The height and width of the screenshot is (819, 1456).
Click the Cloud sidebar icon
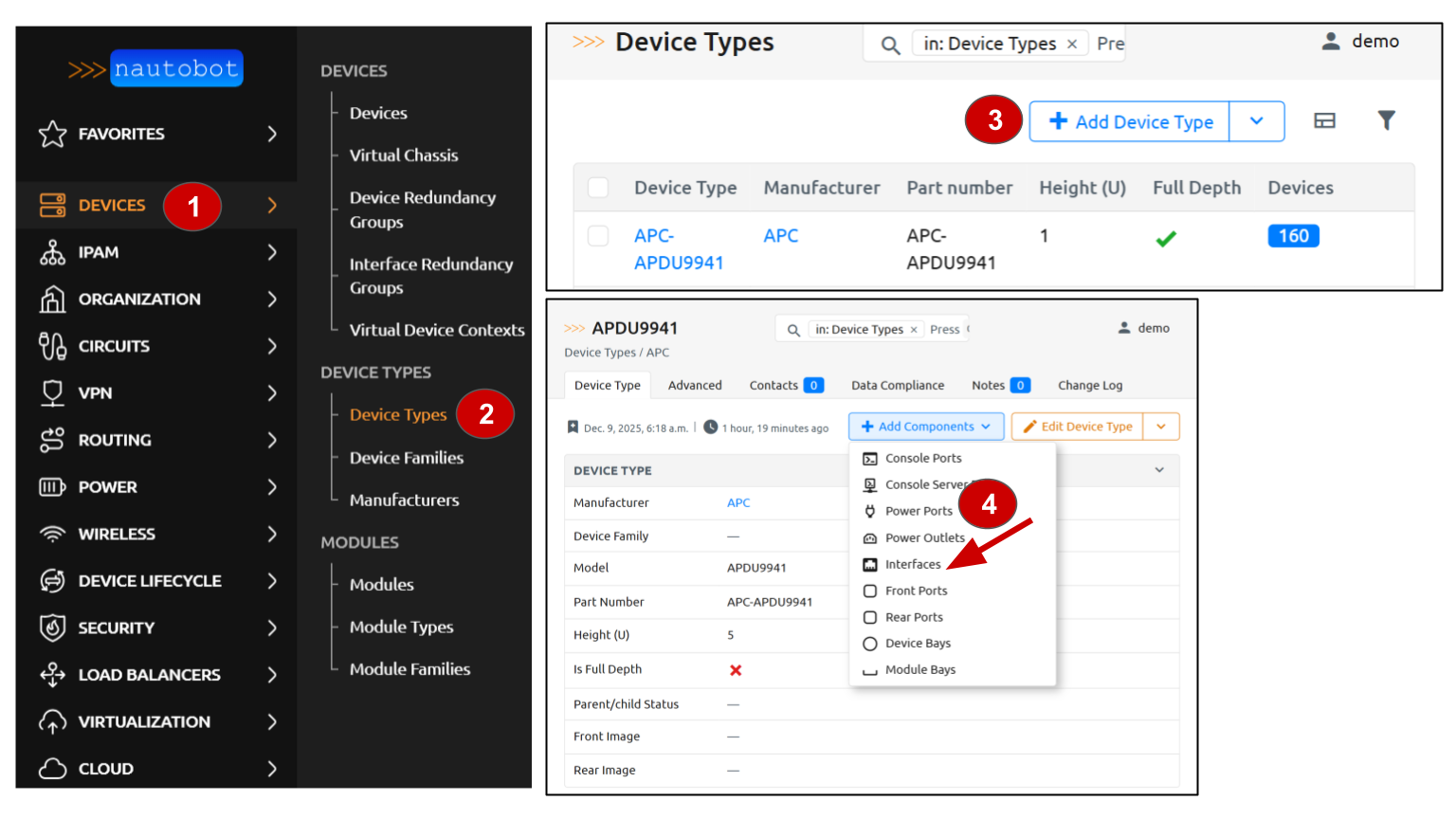point(52,768)
